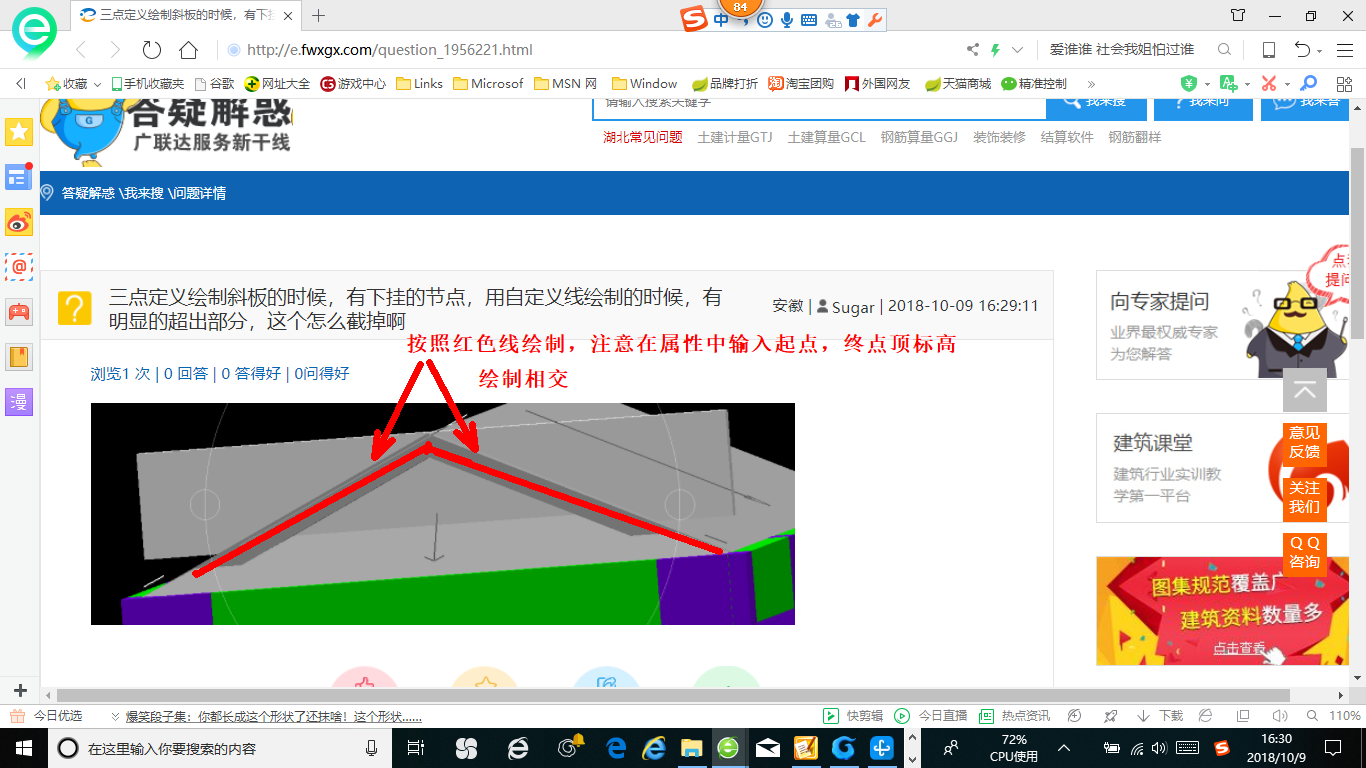Open the extensions grid icon
This screenshot has height=768, width=1366.
pyautogui.click(x=1343, y=84)
